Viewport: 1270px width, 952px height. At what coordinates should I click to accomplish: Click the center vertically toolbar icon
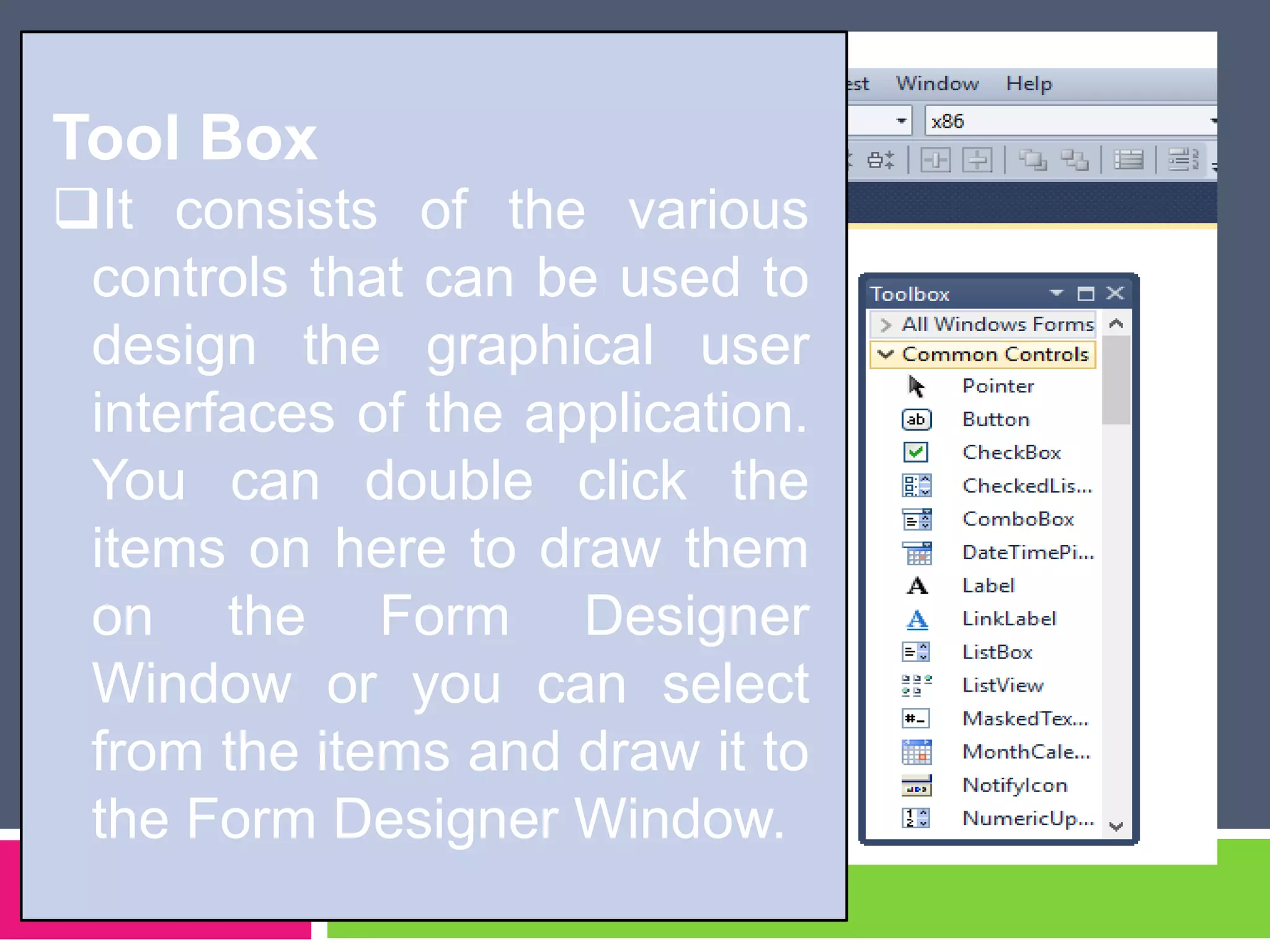click(977, 160)
